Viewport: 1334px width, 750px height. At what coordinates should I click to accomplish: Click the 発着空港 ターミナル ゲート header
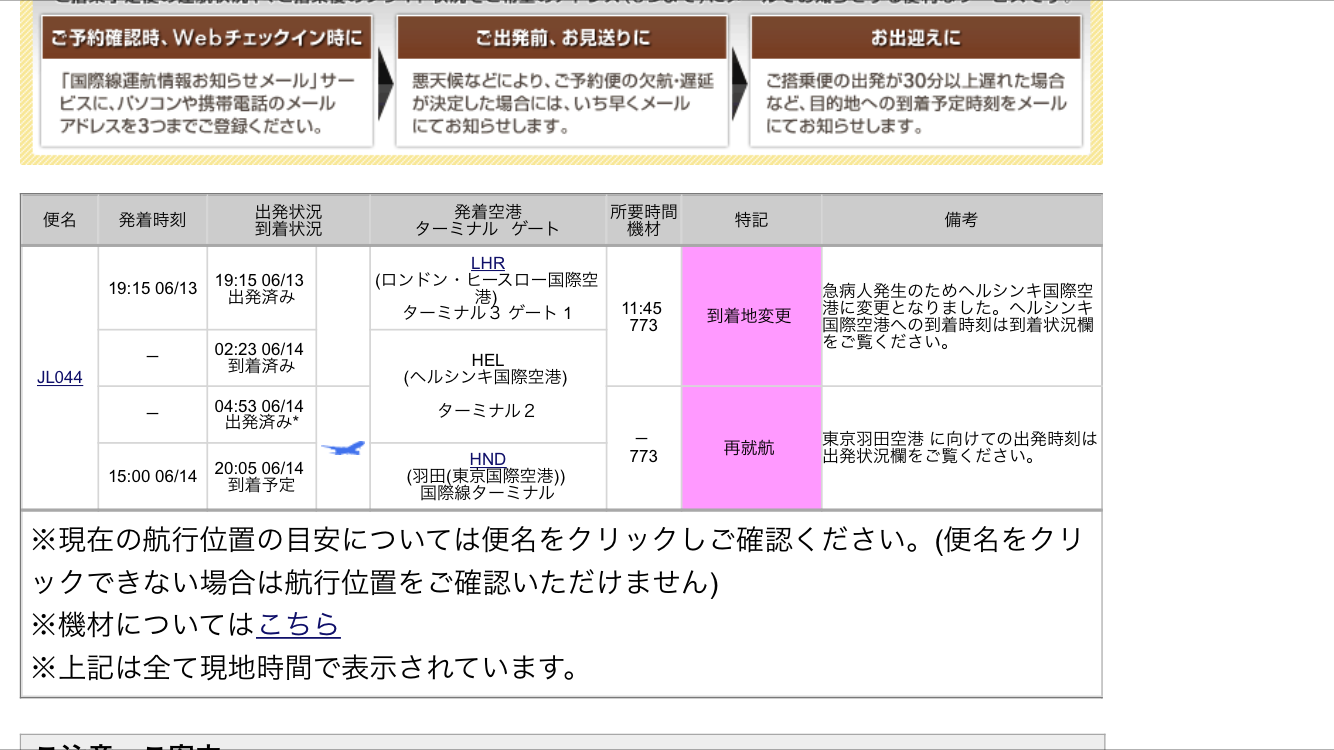pos(488,220)
